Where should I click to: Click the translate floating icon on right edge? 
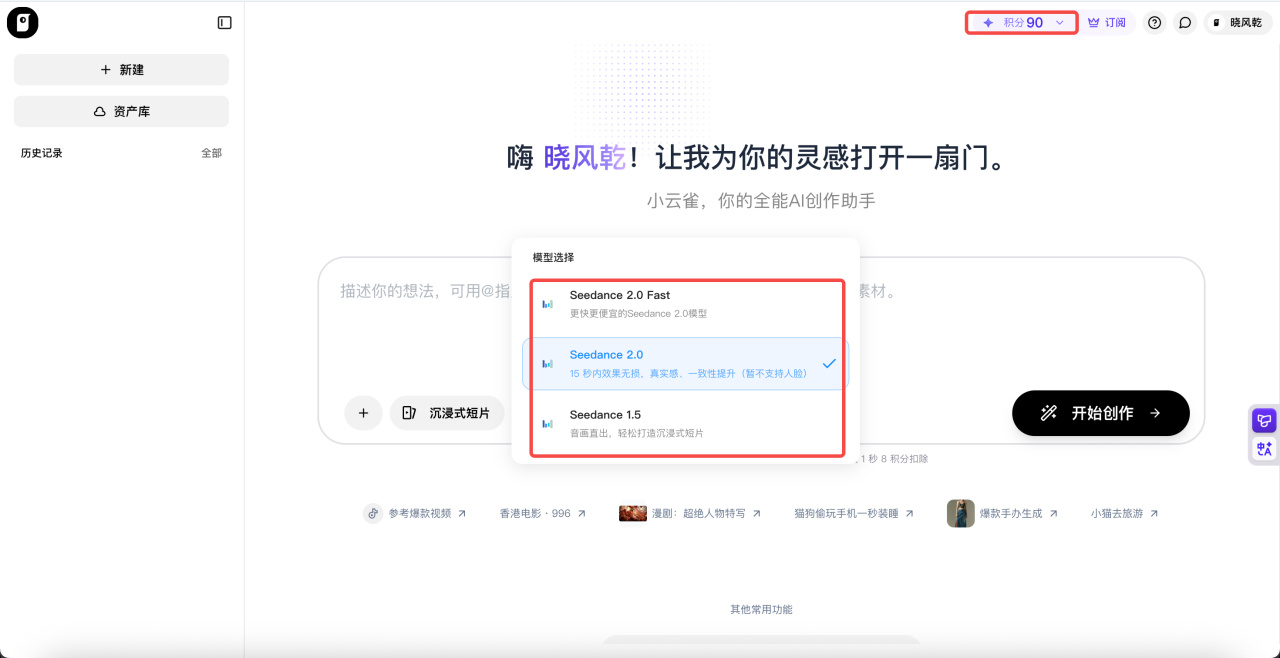pos(1265,450)
